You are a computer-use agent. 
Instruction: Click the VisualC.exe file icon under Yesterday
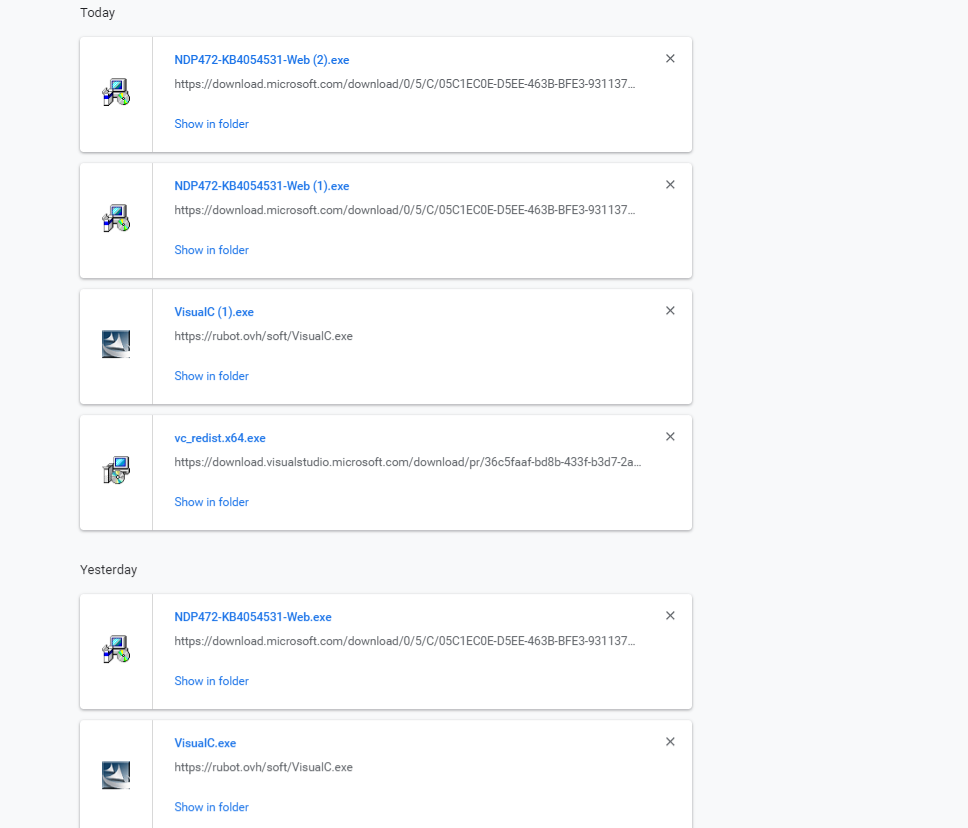(x=116, y=775)
